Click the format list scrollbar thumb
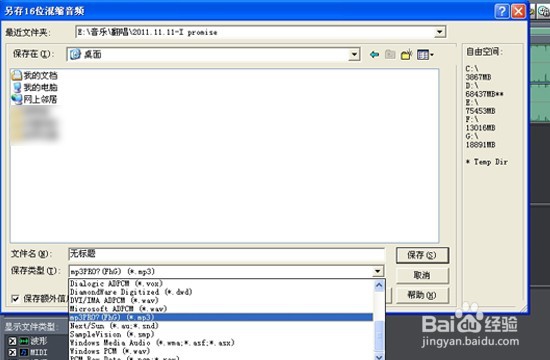 [379, 335]
